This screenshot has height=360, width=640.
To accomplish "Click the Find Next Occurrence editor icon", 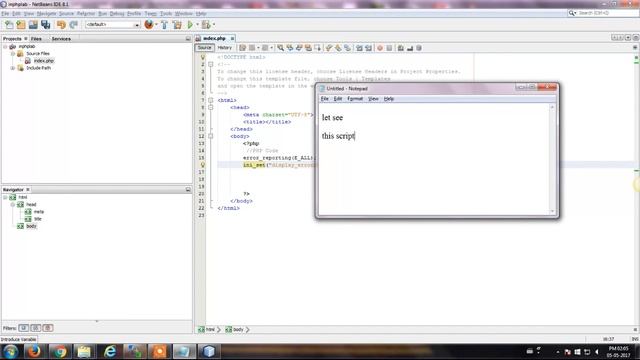I will click(299, 48).
